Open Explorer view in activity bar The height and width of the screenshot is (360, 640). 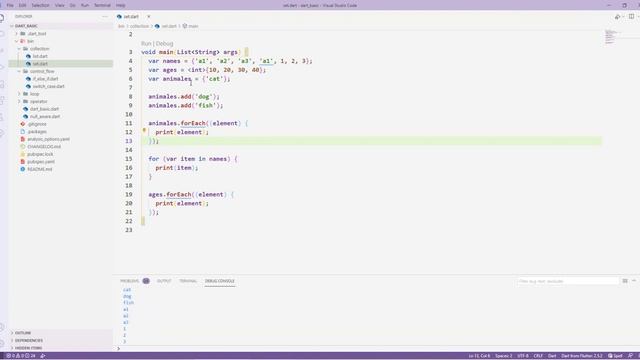coord(2,18)
